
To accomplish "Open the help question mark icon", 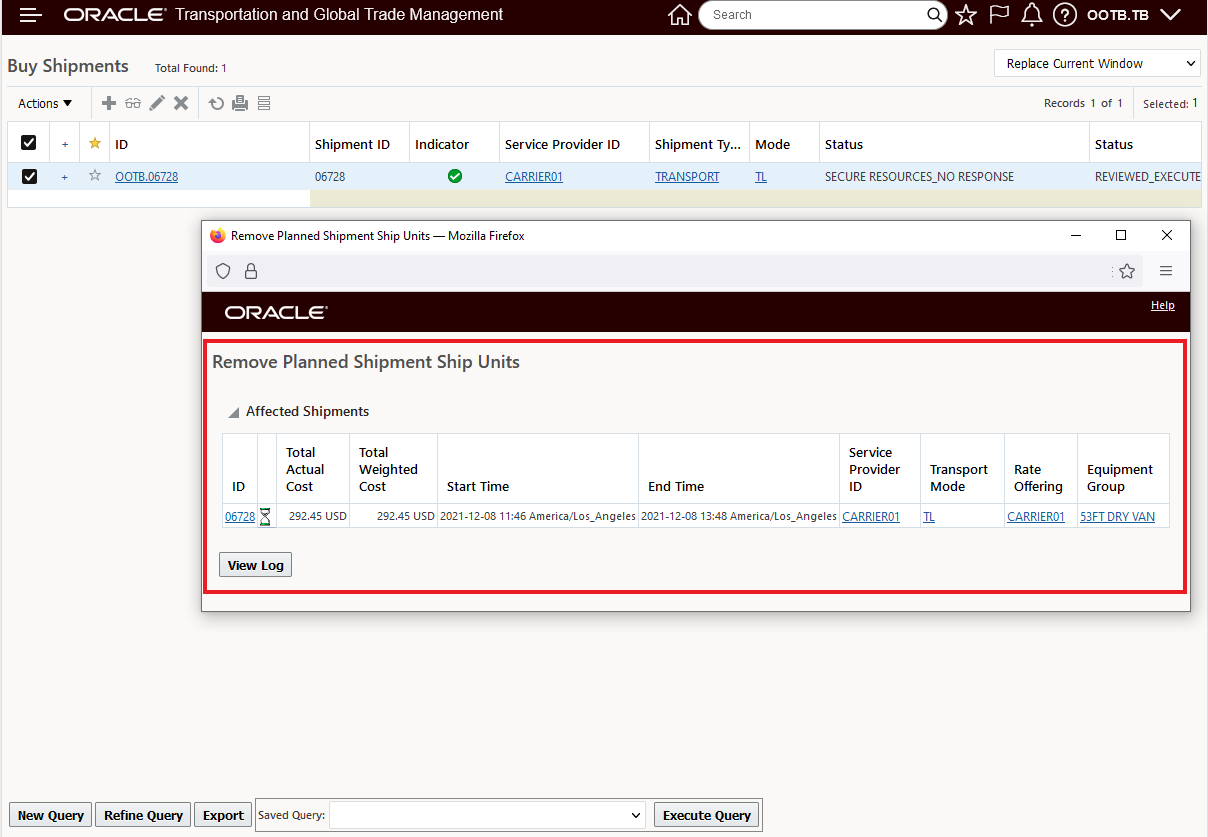I will [x=1065, y=15].
